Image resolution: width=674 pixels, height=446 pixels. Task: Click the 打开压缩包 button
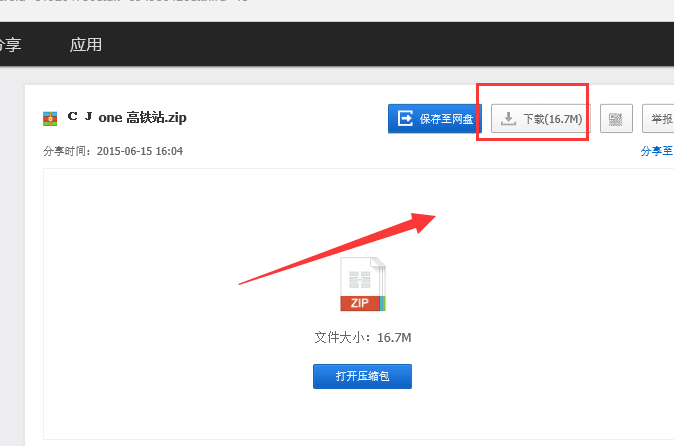coord(362,376)
